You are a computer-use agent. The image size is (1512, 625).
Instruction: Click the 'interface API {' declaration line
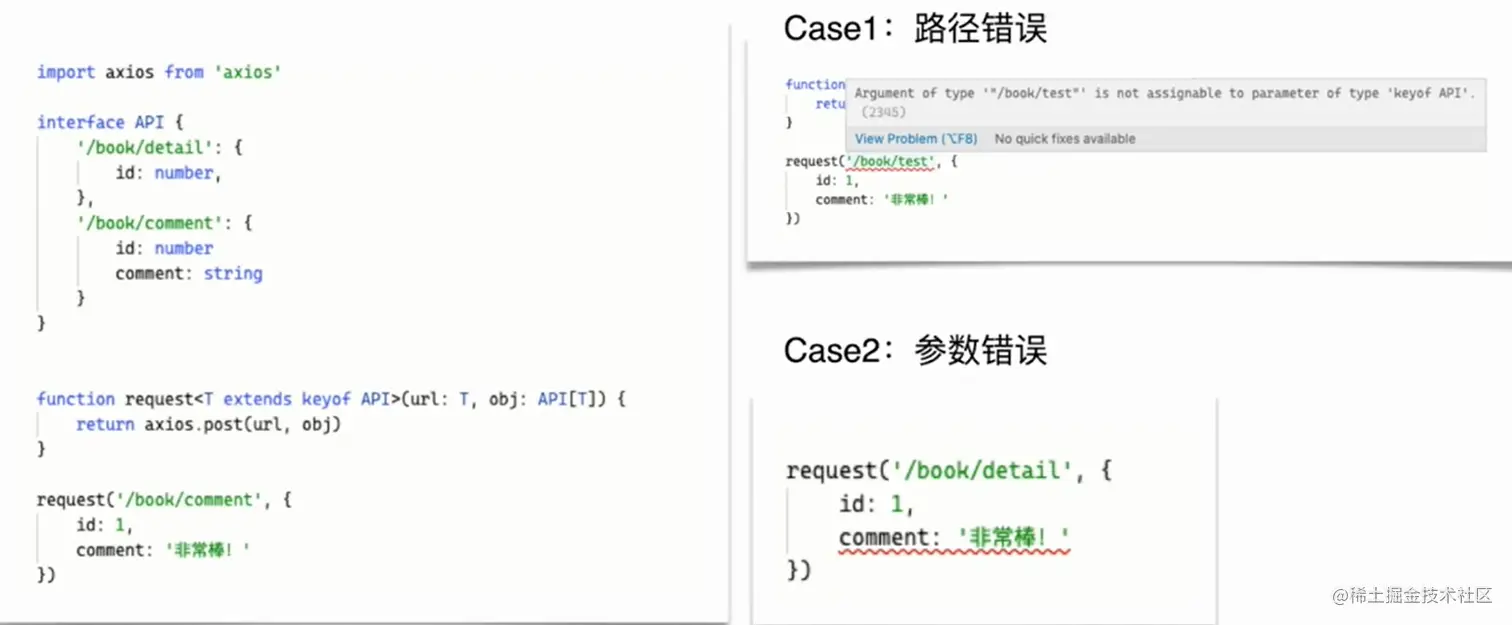111,122
